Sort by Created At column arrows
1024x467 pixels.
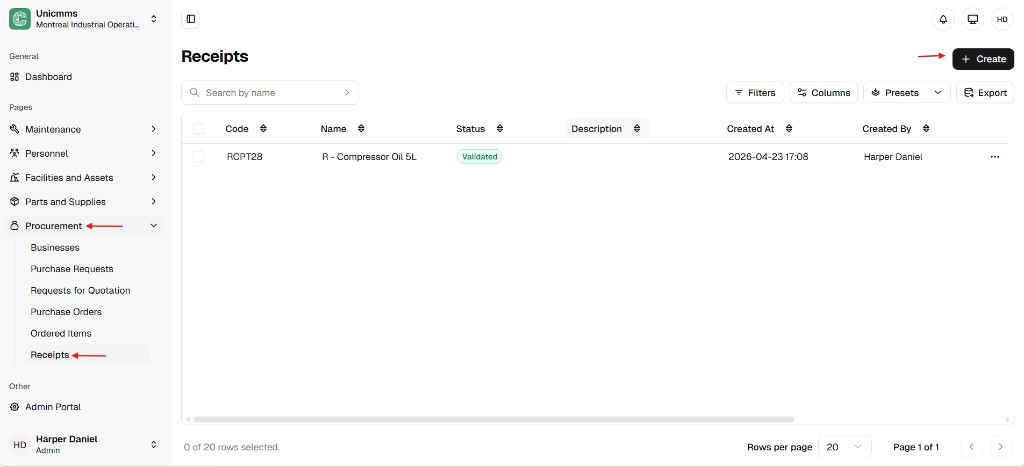(789, 129)
